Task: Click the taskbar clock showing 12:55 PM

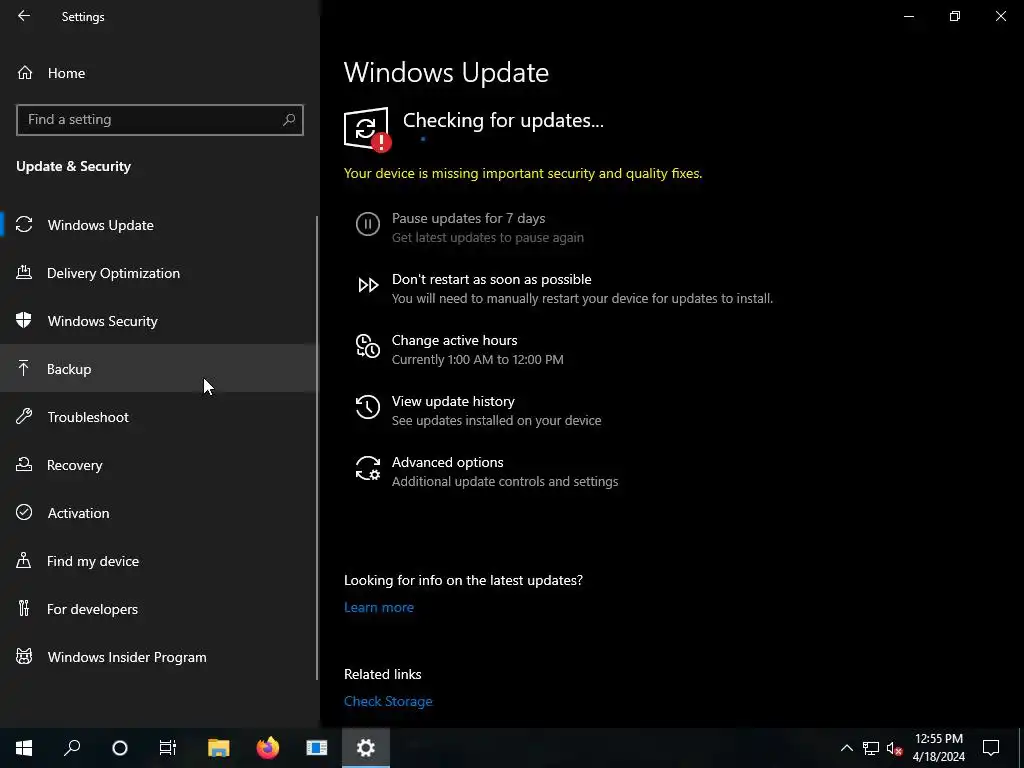Action: click(938, 739)
